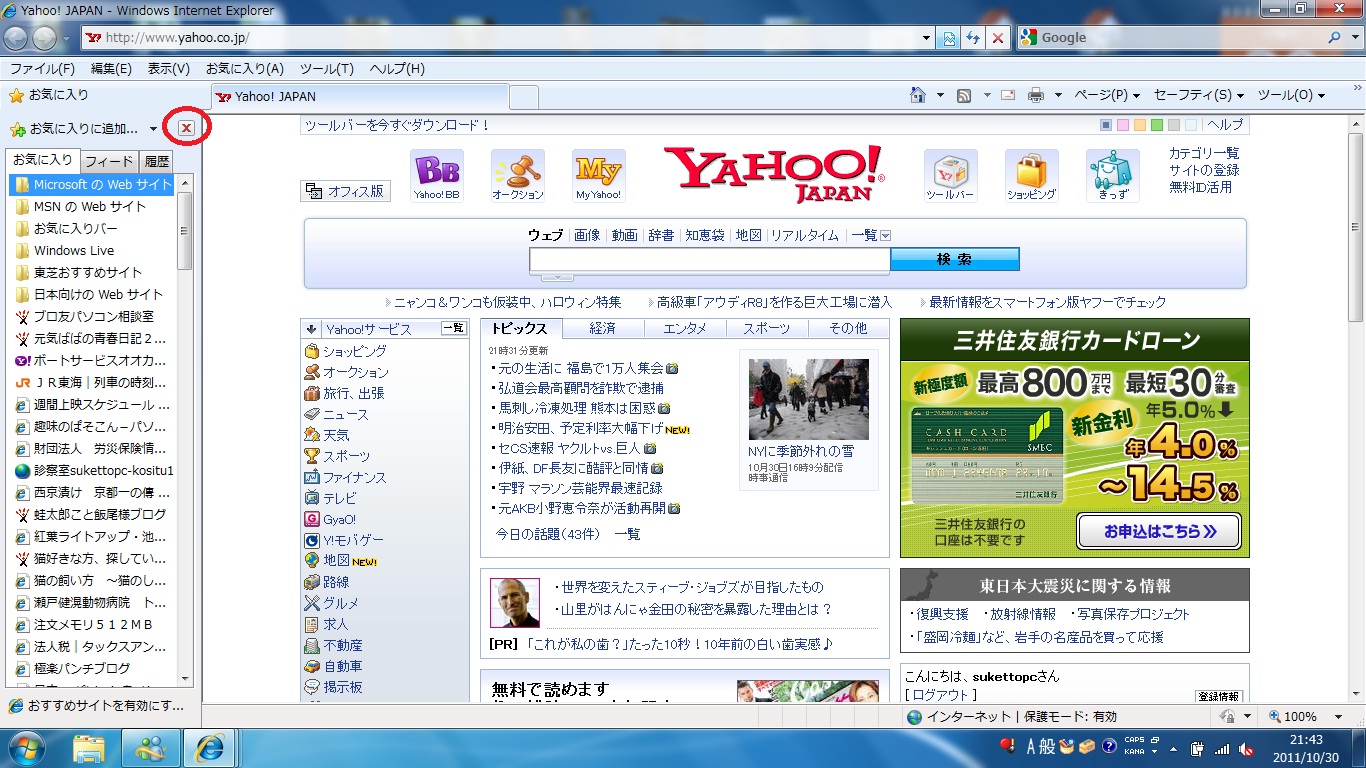1366x768 pixels.
Task: Click the add-to-favorites star icon
Action: pyautogui.click(x=17, y=129)
